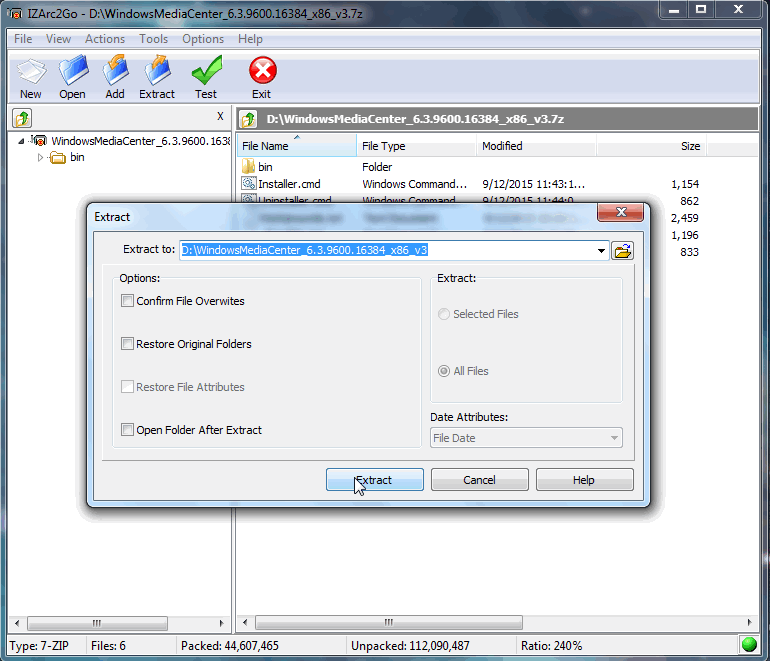Click the Extract toolbar icon
The height and width of the screenshot is (661, 770).
tap(157, 70)
